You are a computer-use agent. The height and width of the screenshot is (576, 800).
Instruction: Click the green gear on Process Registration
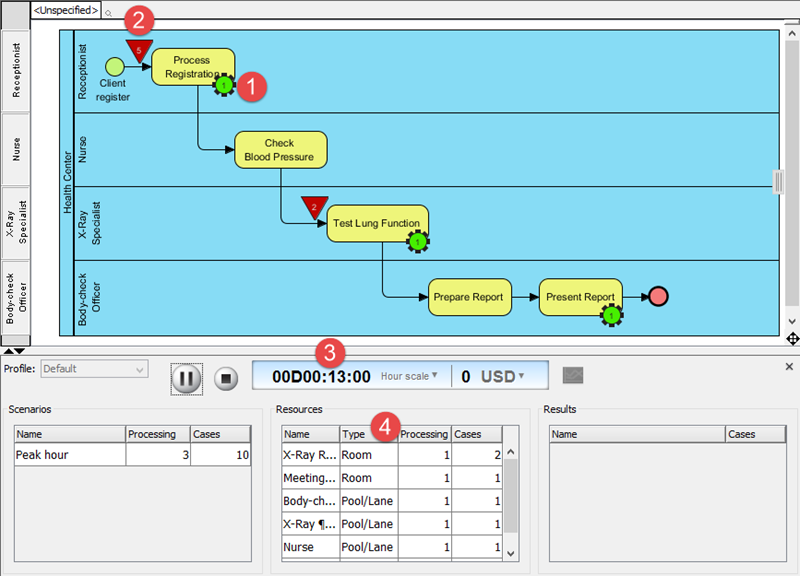click(224, 86)
